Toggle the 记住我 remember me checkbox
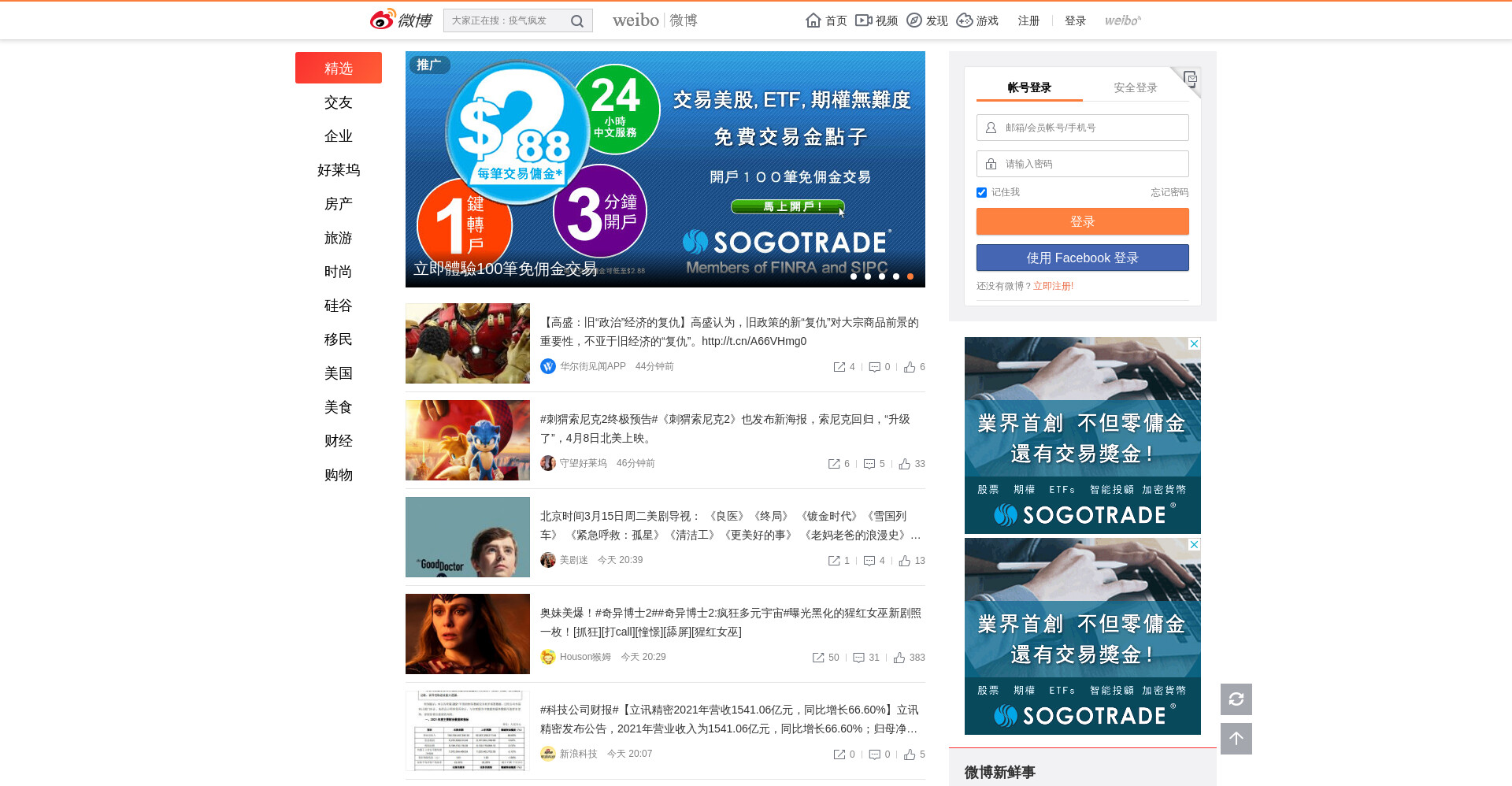The image size is (1512, 786). (x=981, y=192)
